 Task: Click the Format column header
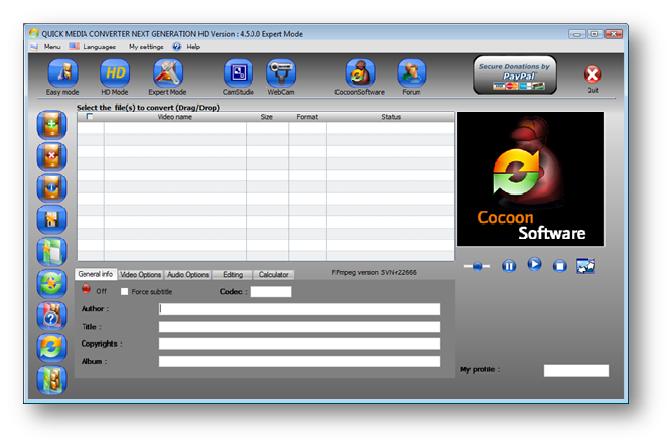coord(307,117)
